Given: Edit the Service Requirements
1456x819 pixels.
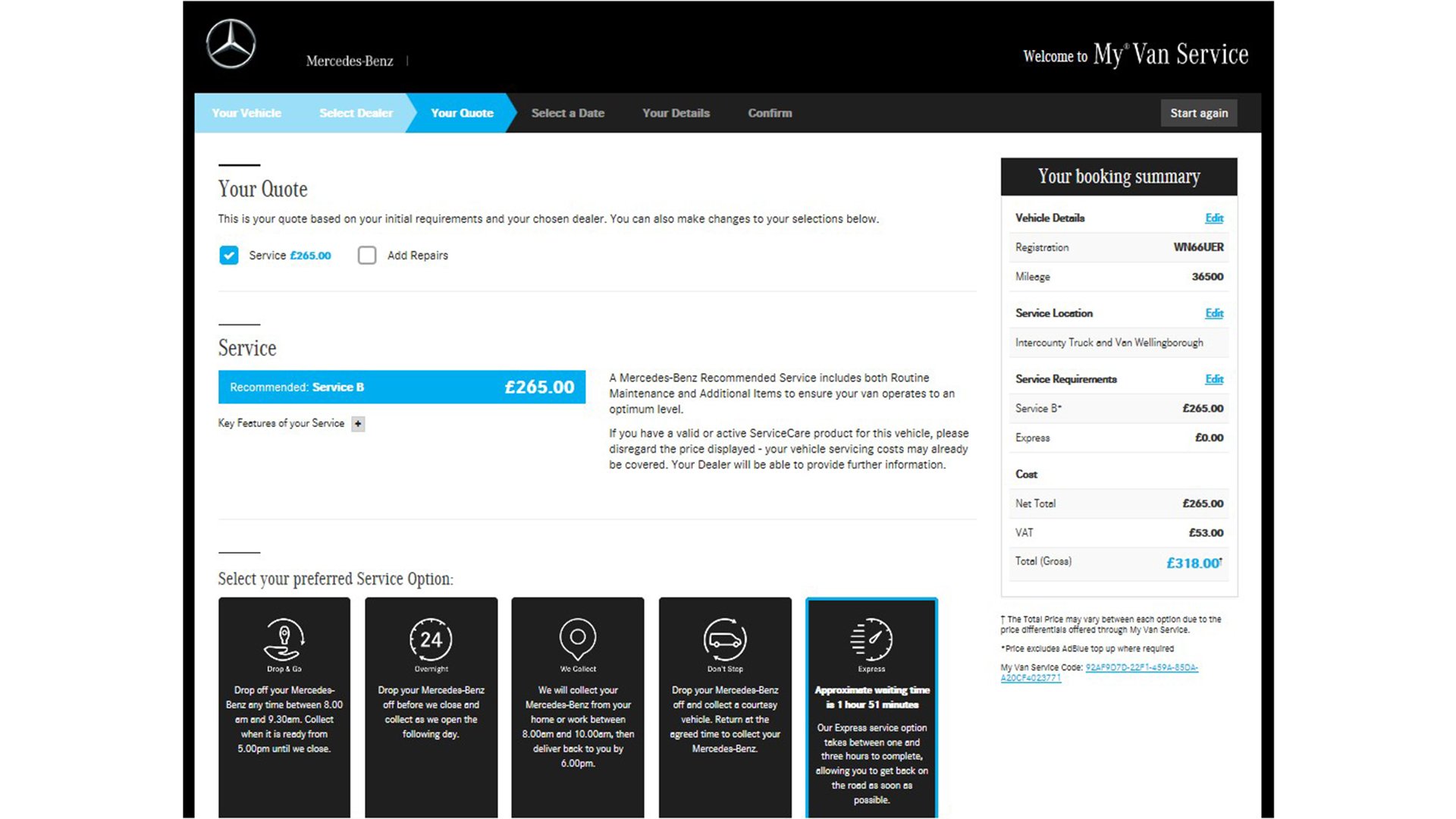Looking at the screenshot, I should click(1213, 379).
